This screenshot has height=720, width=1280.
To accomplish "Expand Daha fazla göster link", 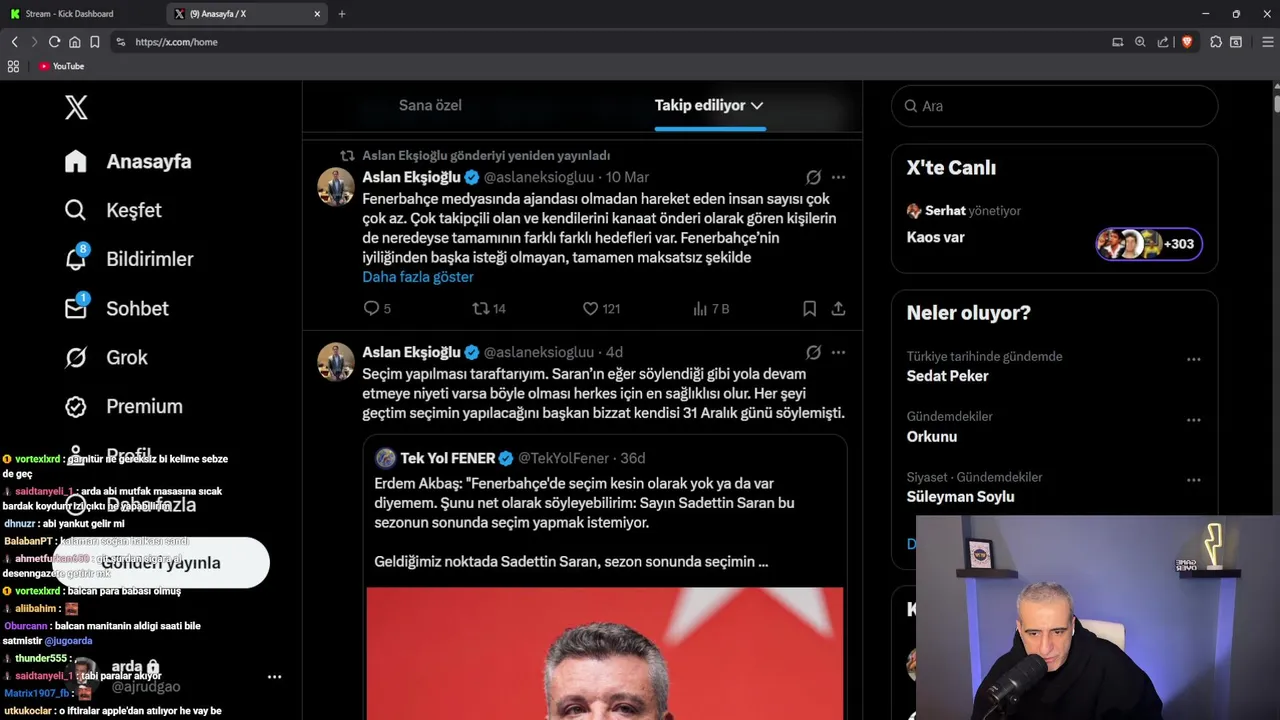I will 418,277.
